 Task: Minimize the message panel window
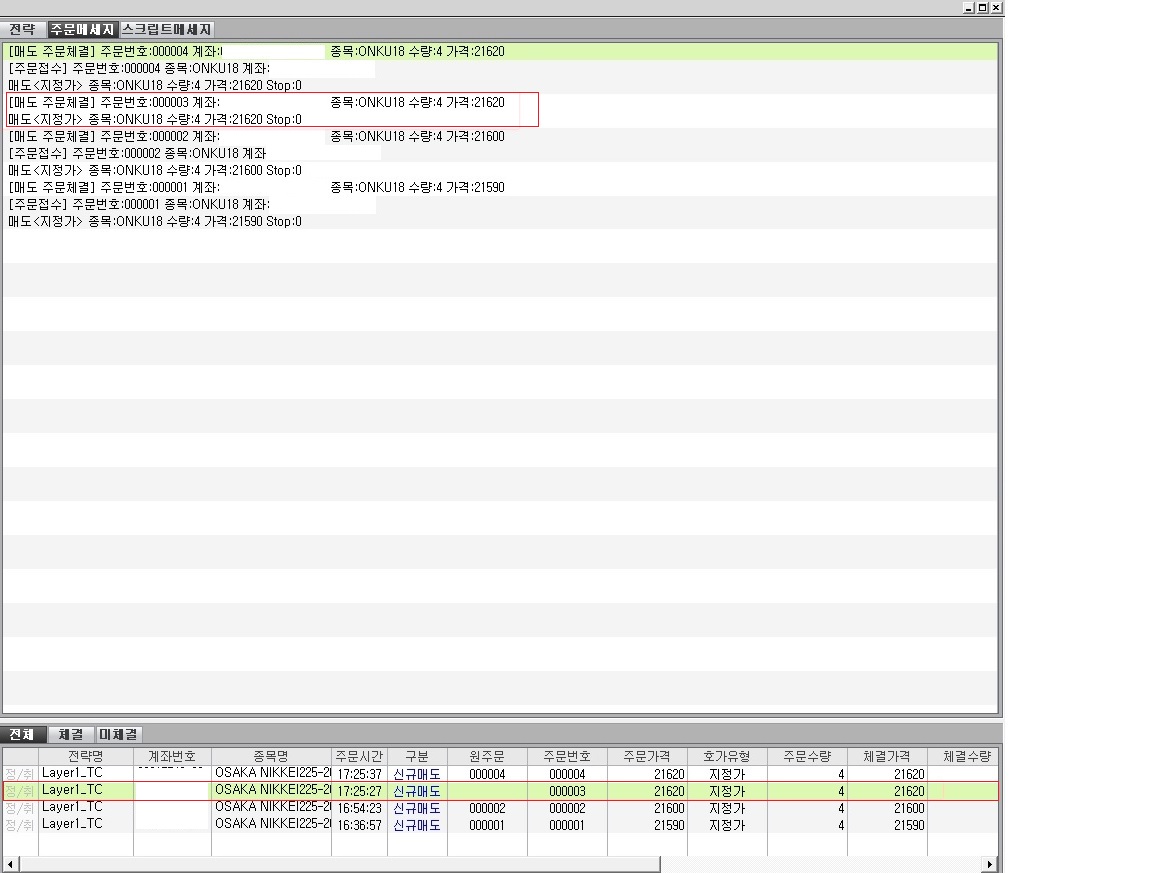pyautogui.click(x=969, y=7)
